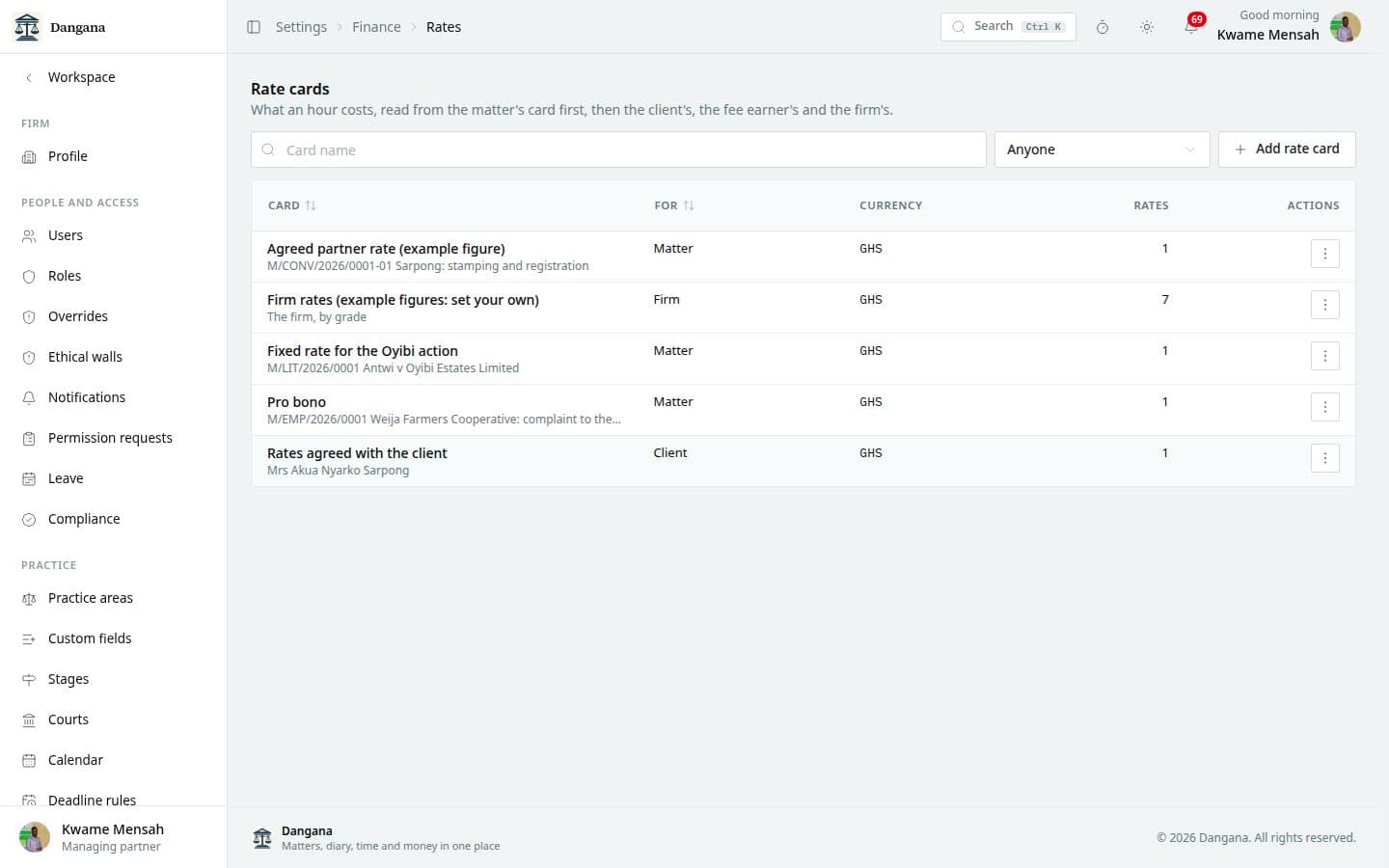Click the Compliance check icon
This screenshot has width=1389, height=868.
tap(29, 519)
